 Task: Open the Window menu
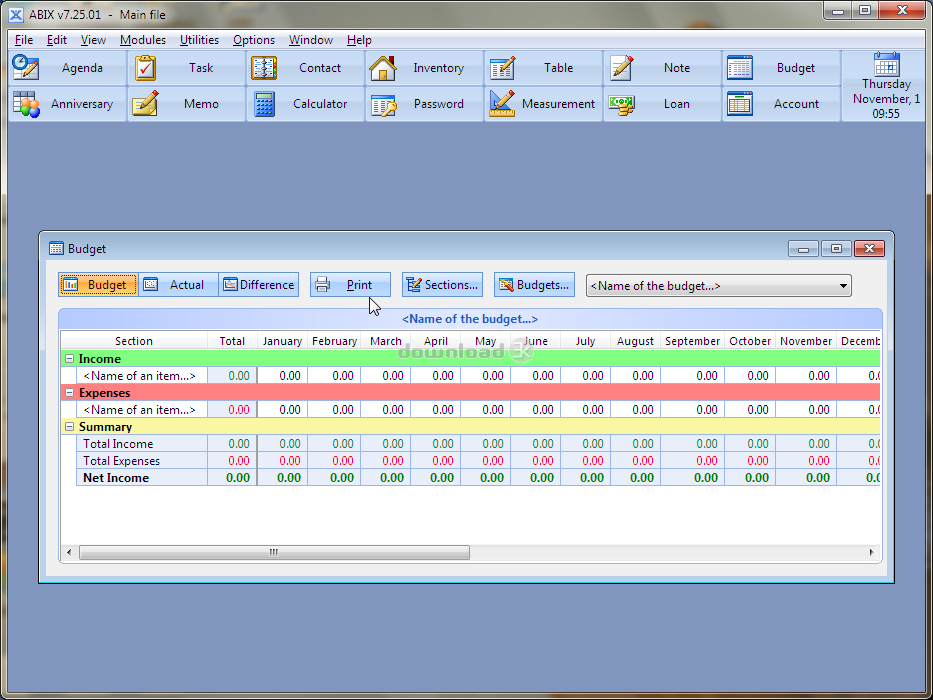coord(311,40)
